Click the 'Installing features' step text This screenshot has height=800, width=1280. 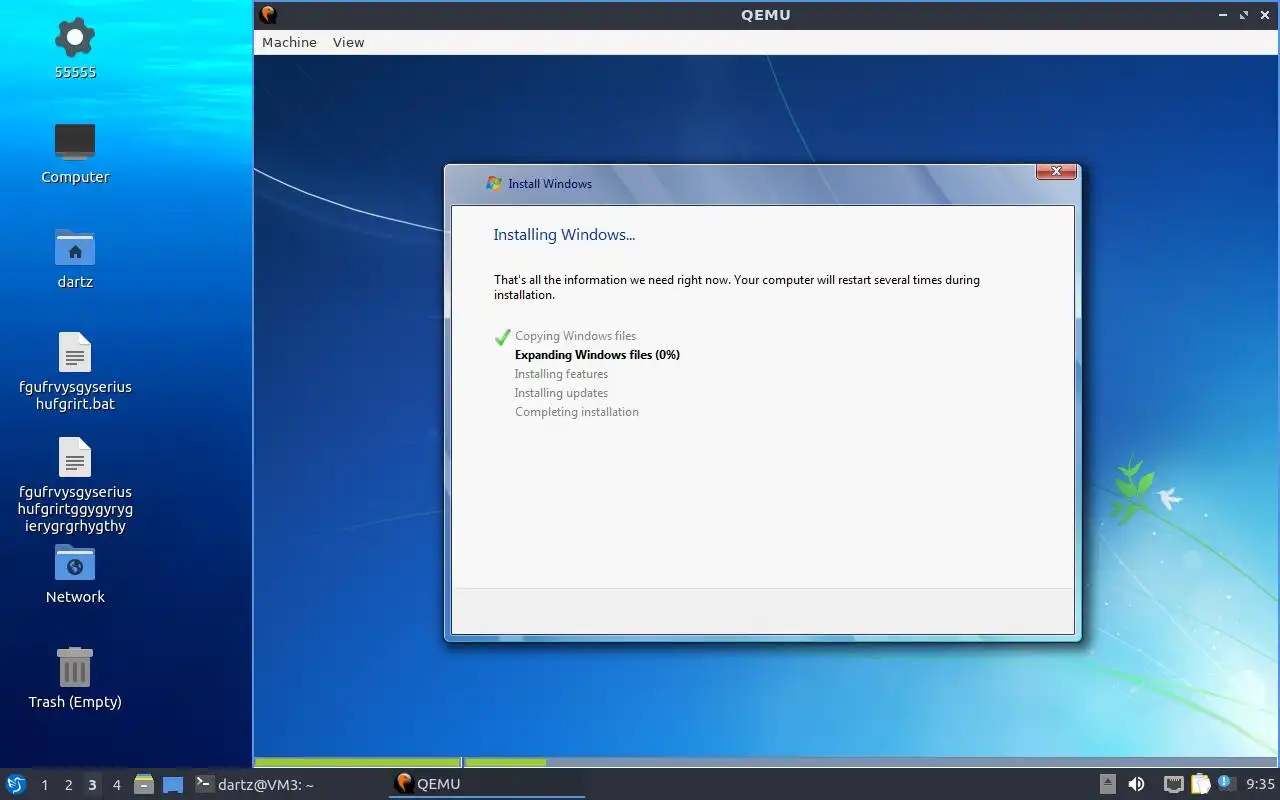[561, 374]
